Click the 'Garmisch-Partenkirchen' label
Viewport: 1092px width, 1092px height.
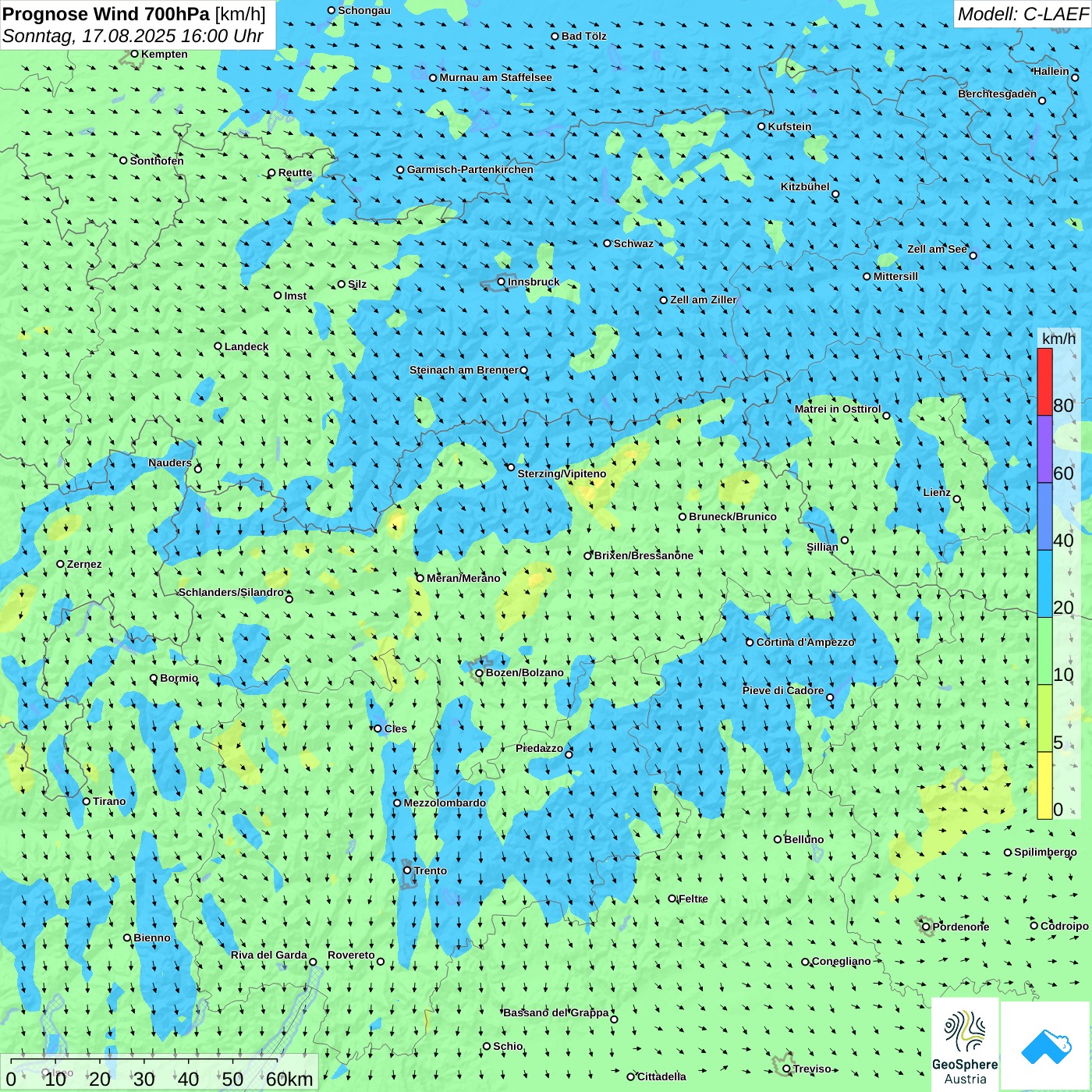click(470, 169)
